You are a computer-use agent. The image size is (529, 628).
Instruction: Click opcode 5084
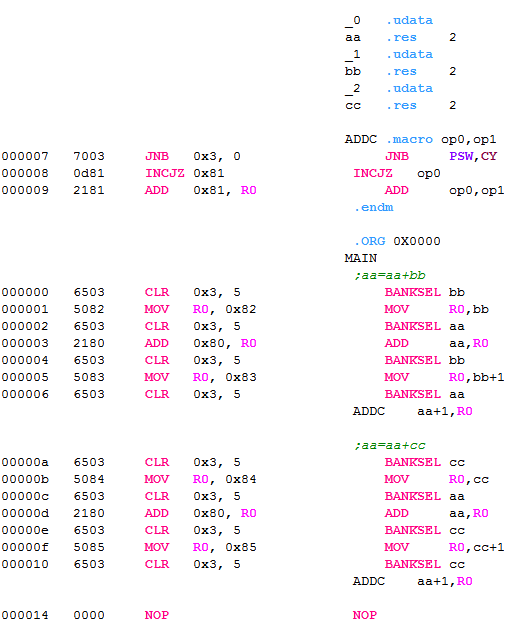tap(89, 479)
